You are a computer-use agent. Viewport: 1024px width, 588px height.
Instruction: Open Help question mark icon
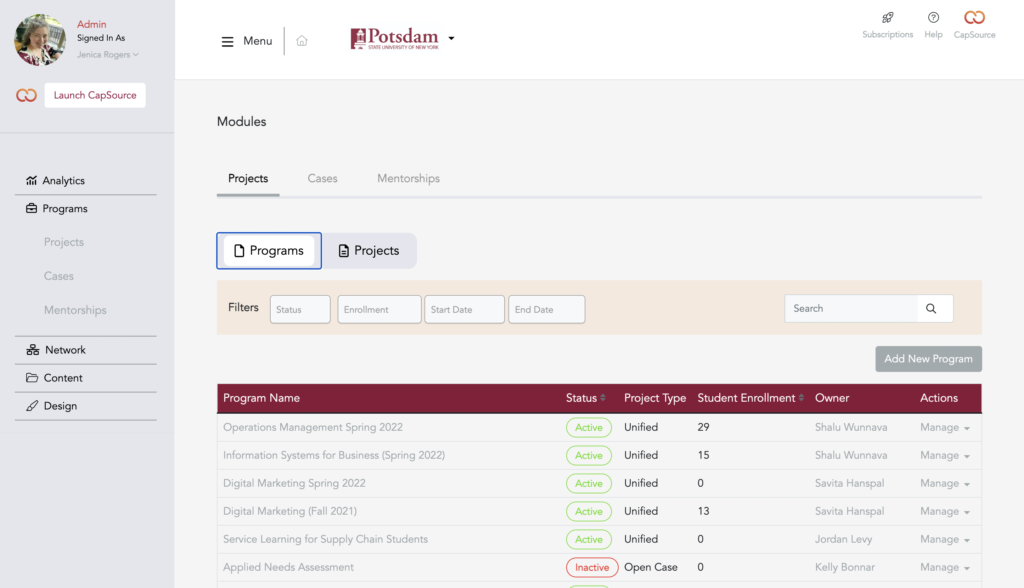point(933,18)
